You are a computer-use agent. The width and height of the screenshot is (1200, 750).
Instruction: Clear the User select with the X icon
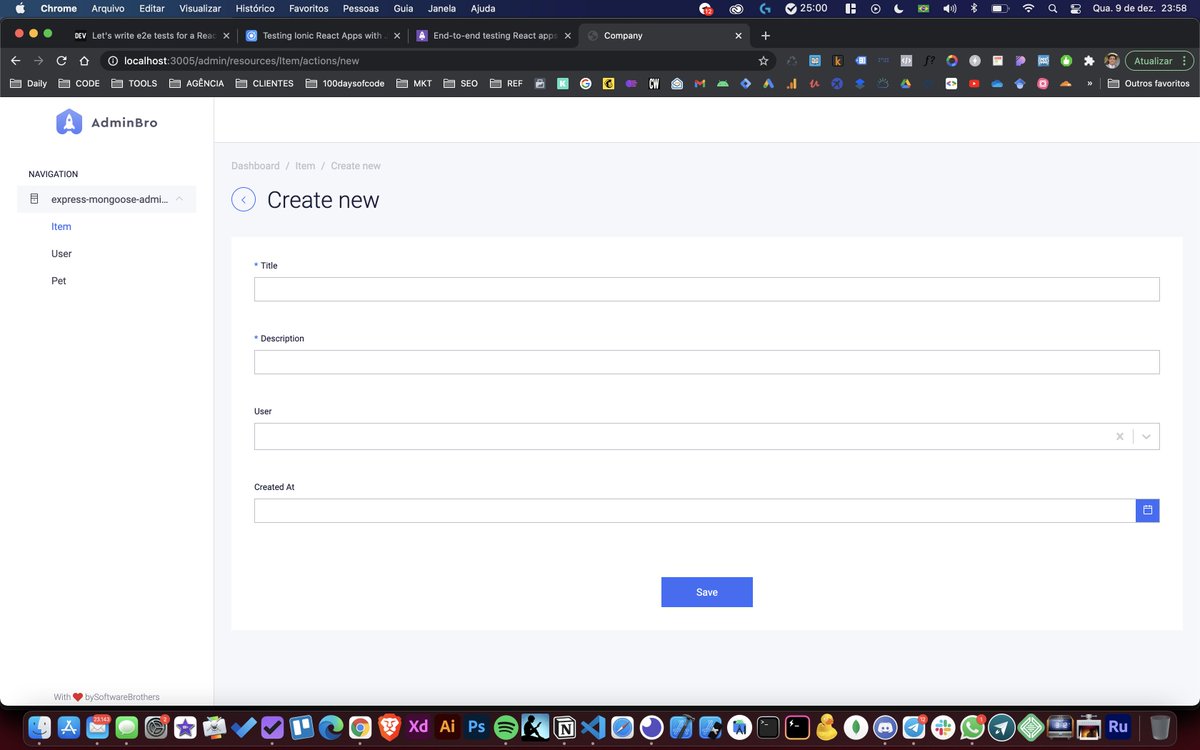(x=1120, y=436)
